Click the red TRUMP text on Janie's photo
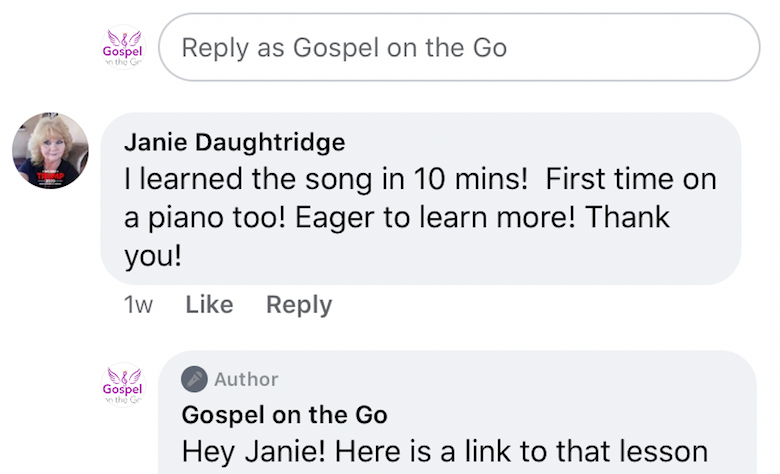The height and width of the screenshot is (474, 780). 51,176
